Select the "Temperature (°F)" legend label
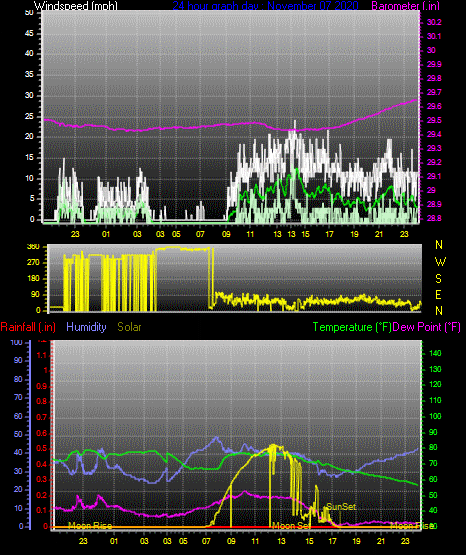This screenshot has width=466, height=555. [352, 327]
